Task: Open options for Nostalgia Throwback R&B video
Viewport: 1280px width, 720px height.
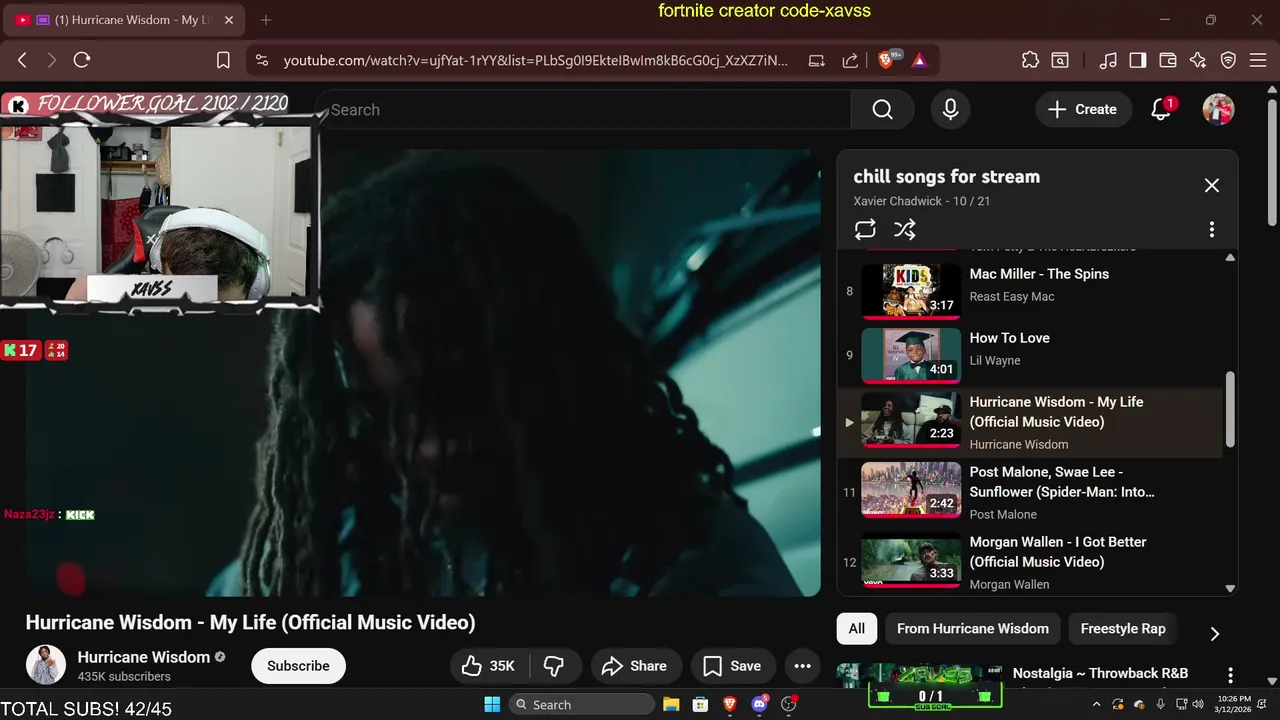Action: (x=1231, y=676)
